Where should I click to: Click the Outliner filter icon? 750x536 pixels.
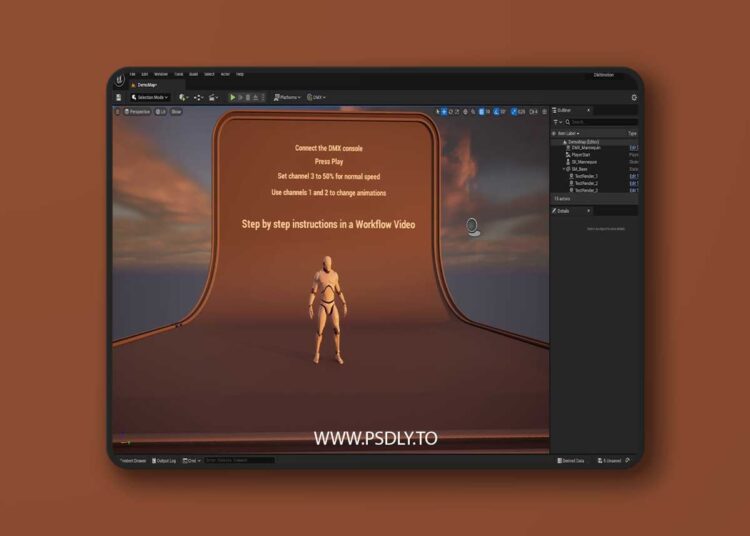[556, 122]
